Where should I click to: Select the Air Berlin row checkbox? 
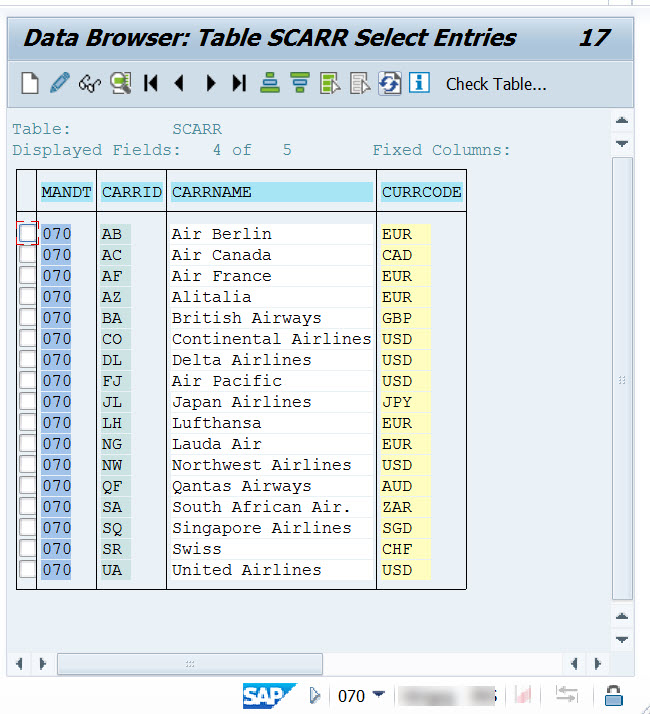[x=27, y=234]
